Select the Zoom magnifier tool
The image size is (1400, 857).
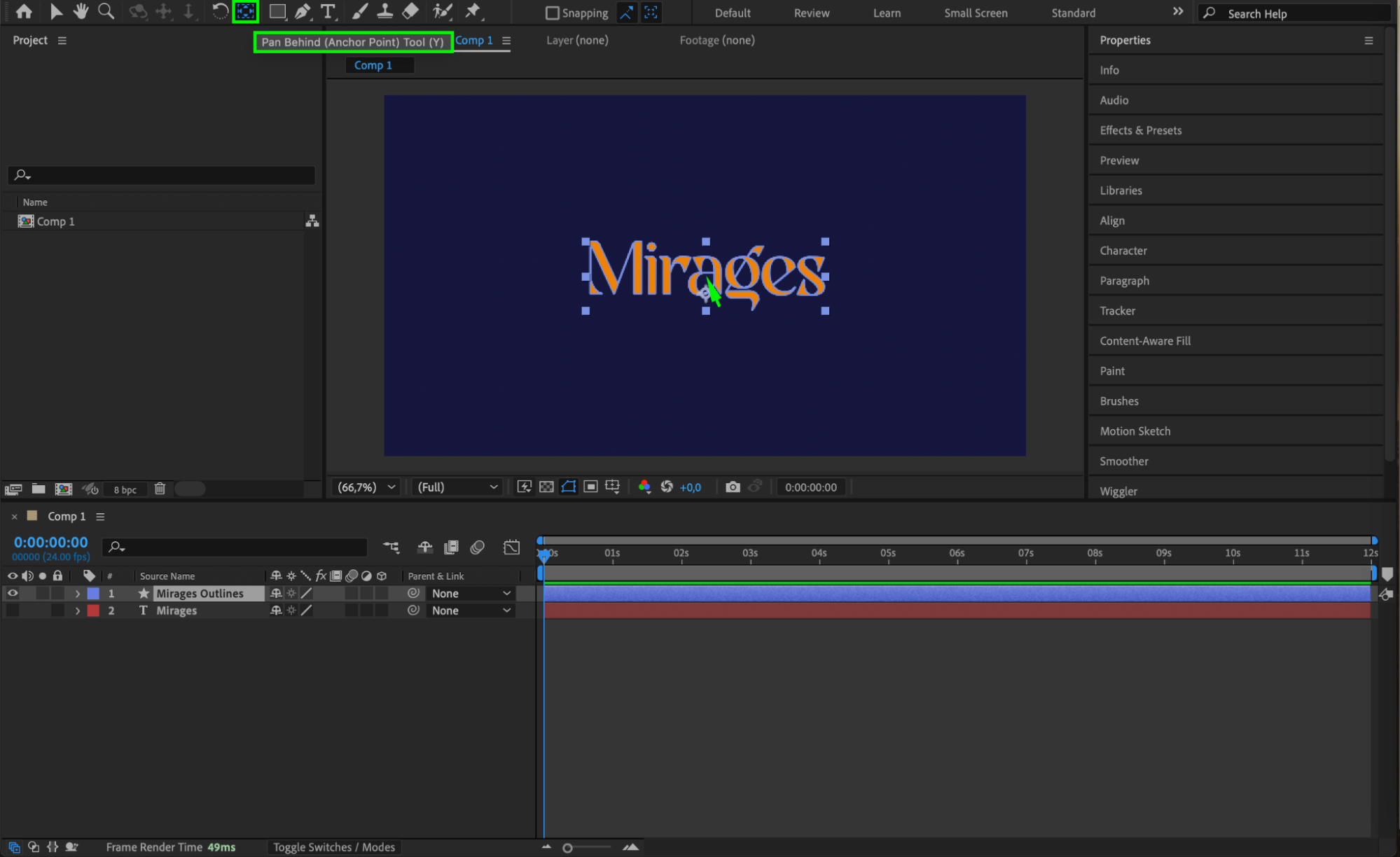point(106,11)
